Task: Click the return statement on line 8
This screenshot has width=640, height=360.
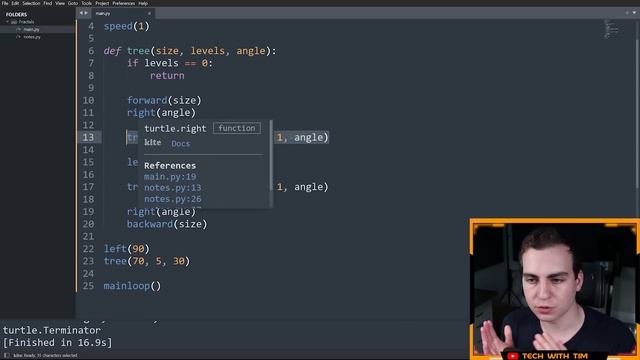Action: (167, 76)
